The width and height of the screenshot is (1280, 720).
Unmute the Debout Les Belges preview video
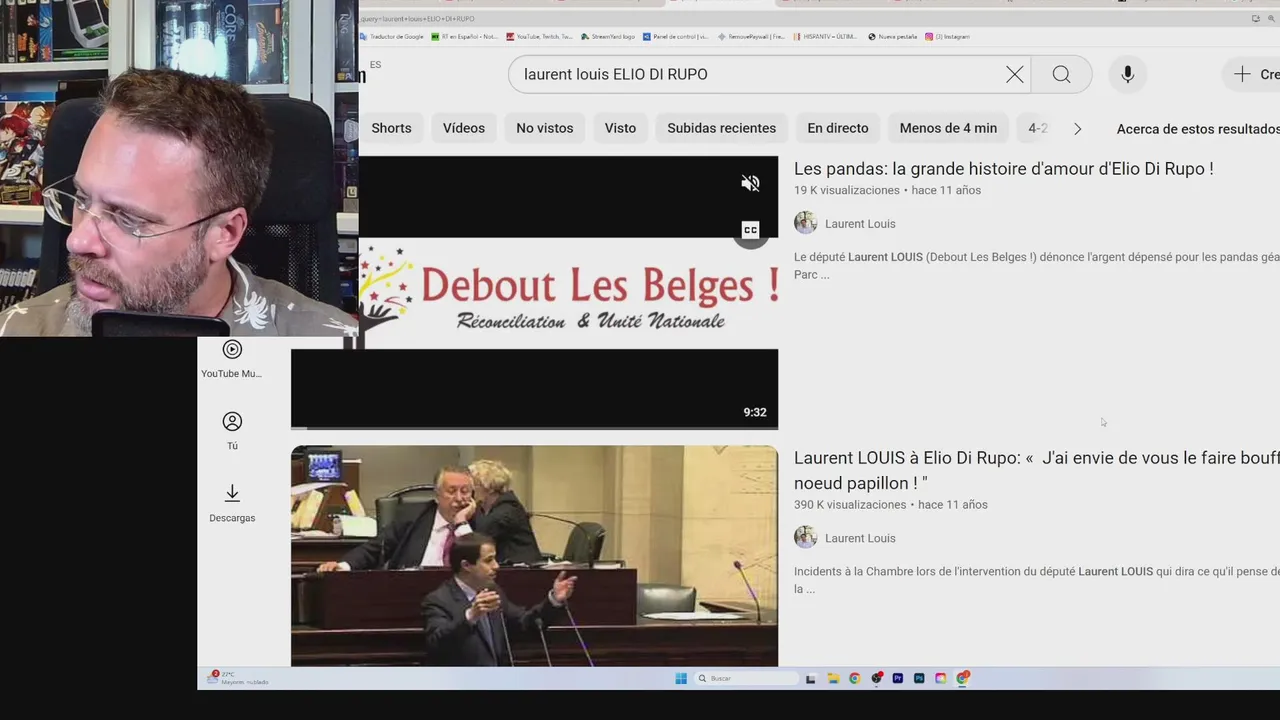pyautogui.click(x=750, y=183)
